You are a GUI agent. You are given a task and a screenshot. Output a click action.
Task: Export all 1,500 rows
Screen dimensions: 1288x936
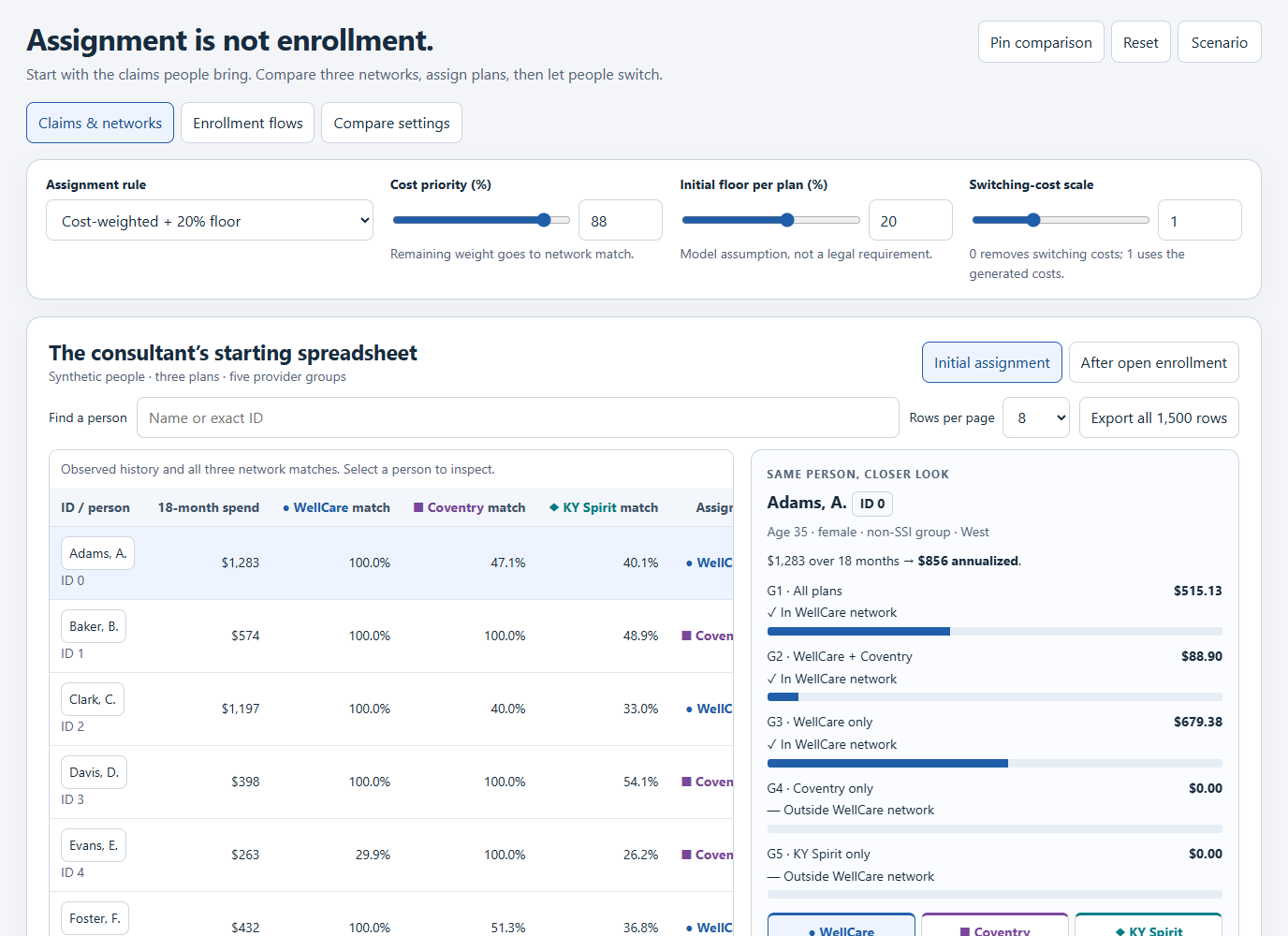pyautogui.click(x=1159, y=417)
